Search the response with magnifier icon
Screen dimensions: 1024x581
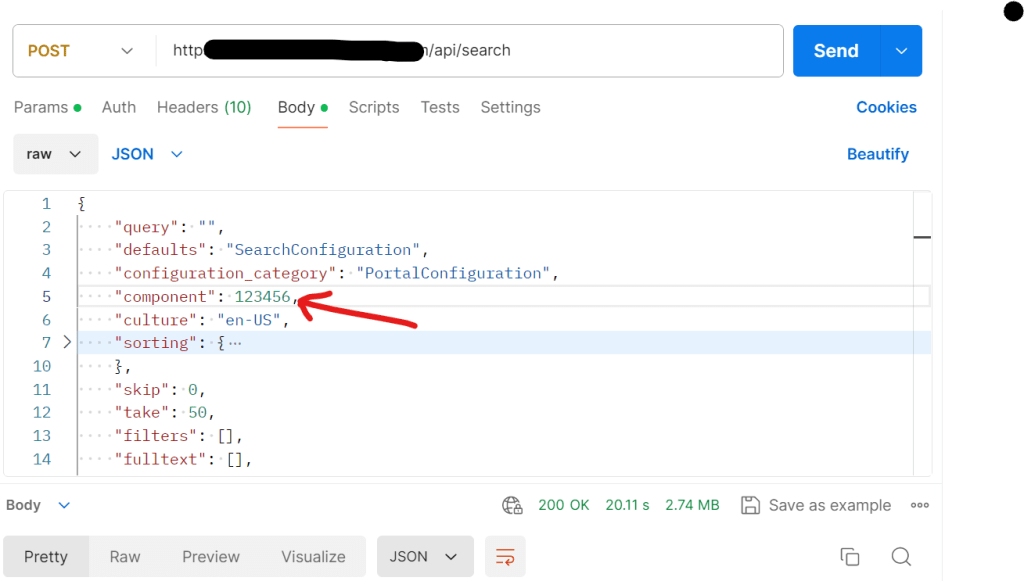point(901,557)
